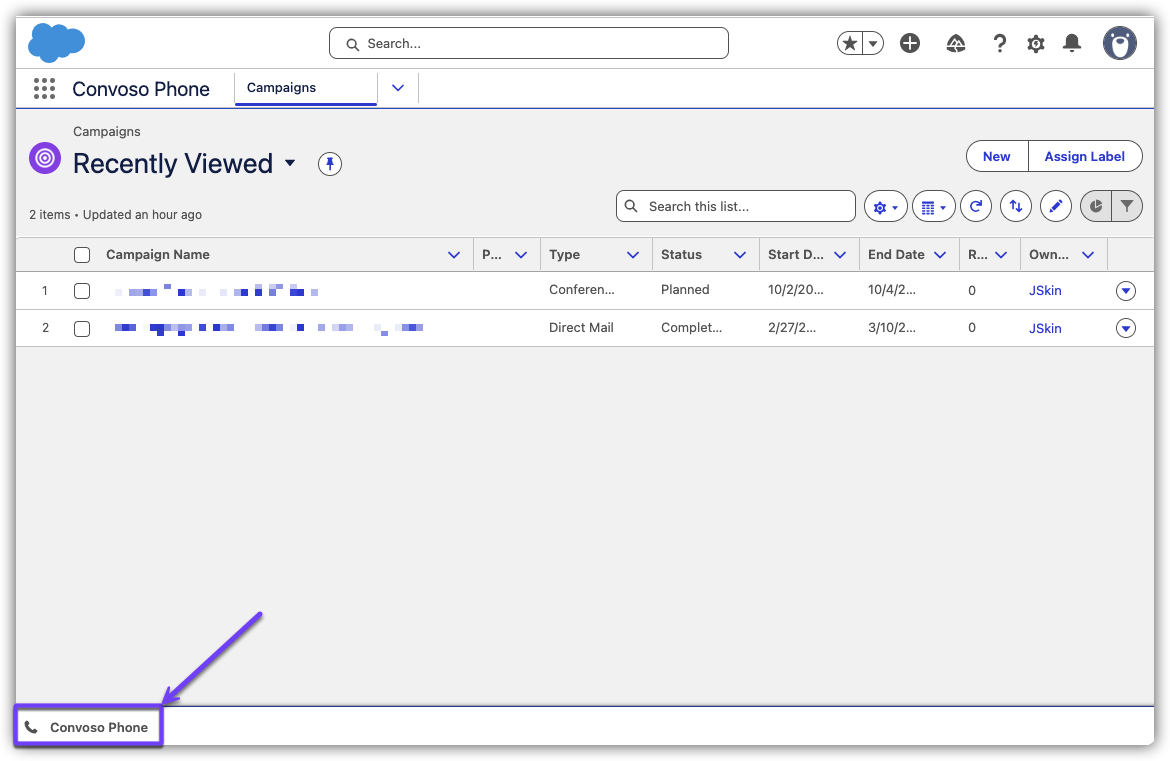This screenshot has height=761, width=1170.
Task: Open row actions dropdown for Direct Mail campaign
Action: click(1126, 329)
